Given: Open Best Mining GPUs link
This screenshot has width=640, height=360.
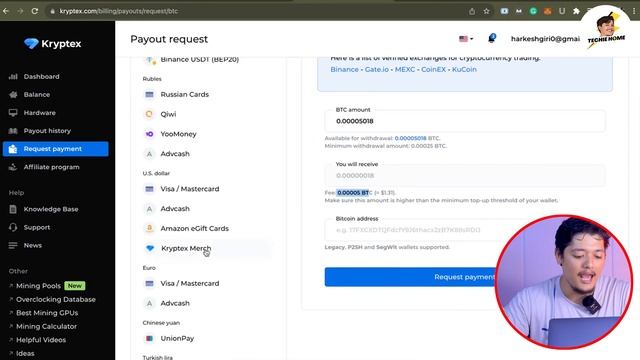Looking at the screenshot, I should coord(47,313).
